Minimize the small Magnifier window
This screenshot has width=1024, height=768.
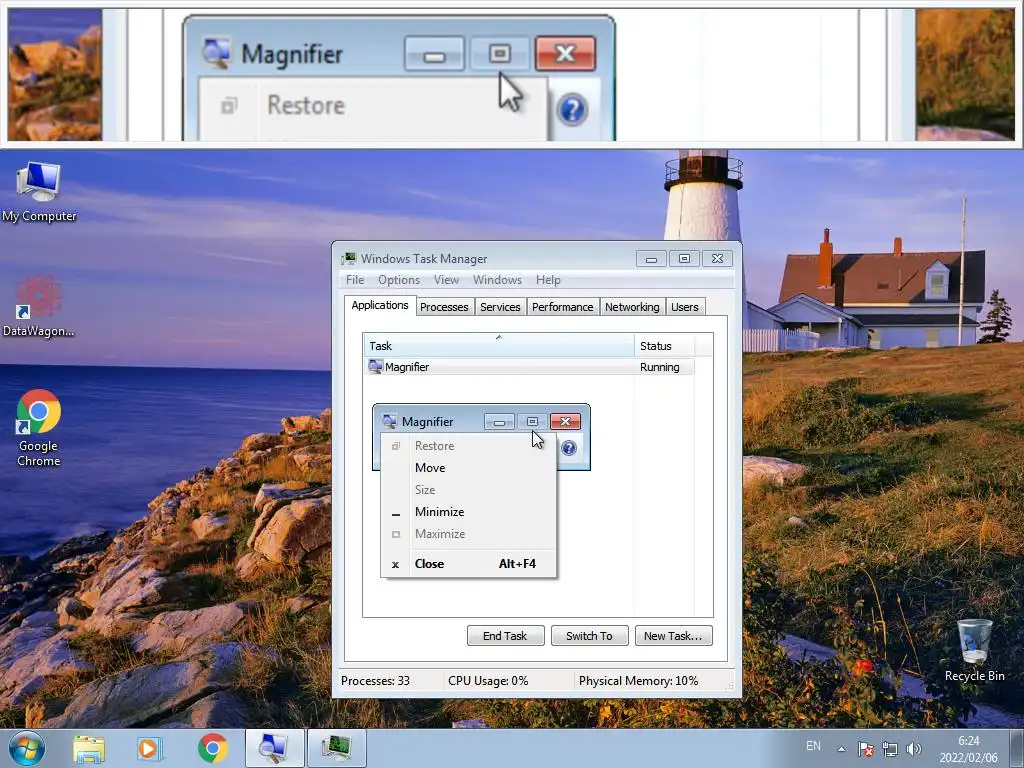[x=500, y=422]
